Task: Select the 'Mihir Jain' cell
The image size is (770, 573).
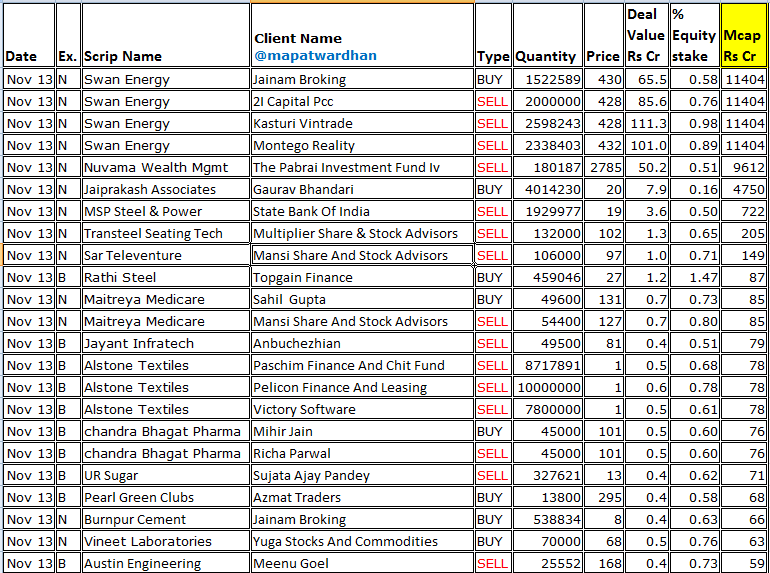Action: pos(362,432)
